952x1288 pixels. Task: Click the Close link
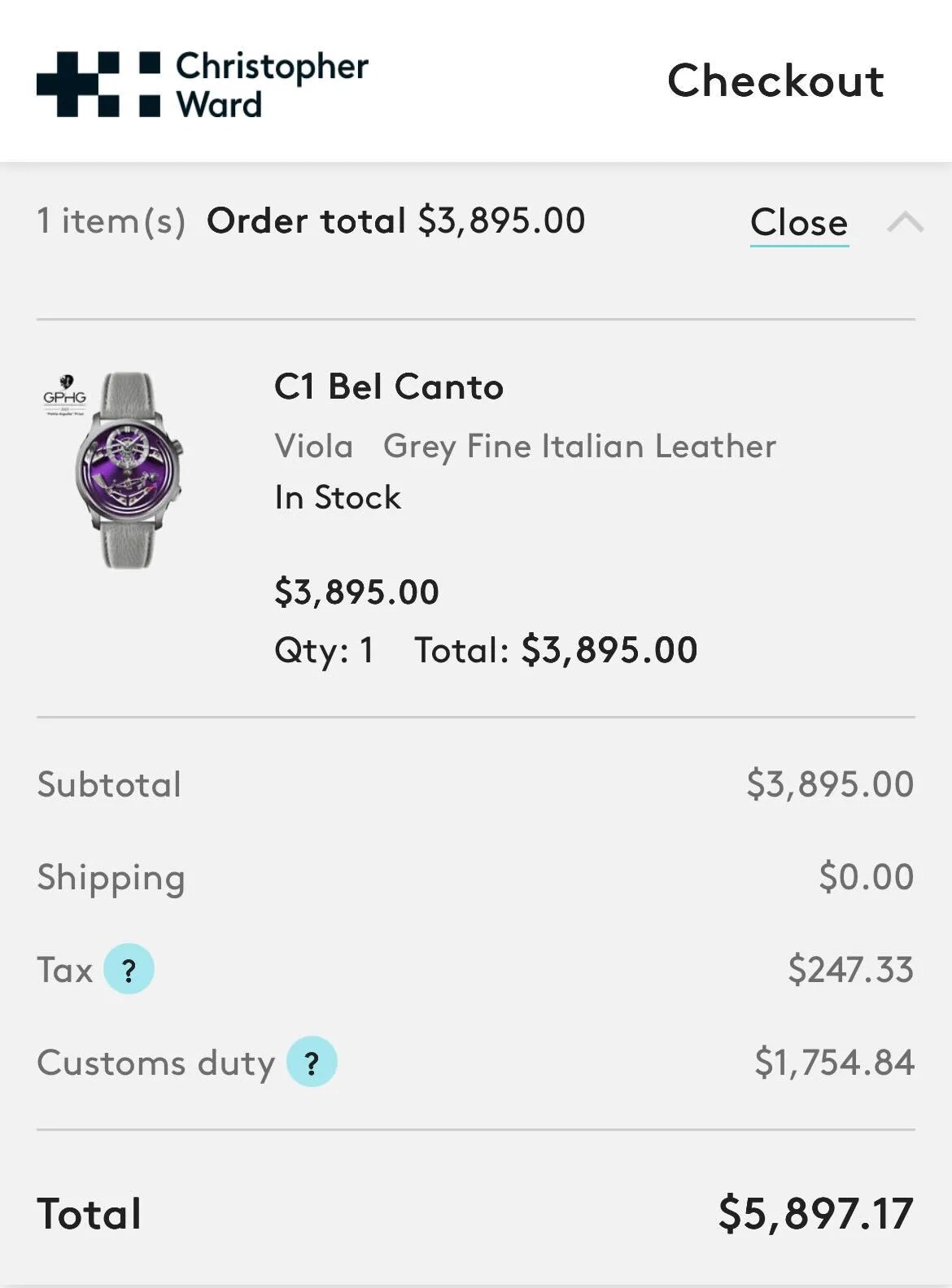pyautogui.click(x=798, y=222)
